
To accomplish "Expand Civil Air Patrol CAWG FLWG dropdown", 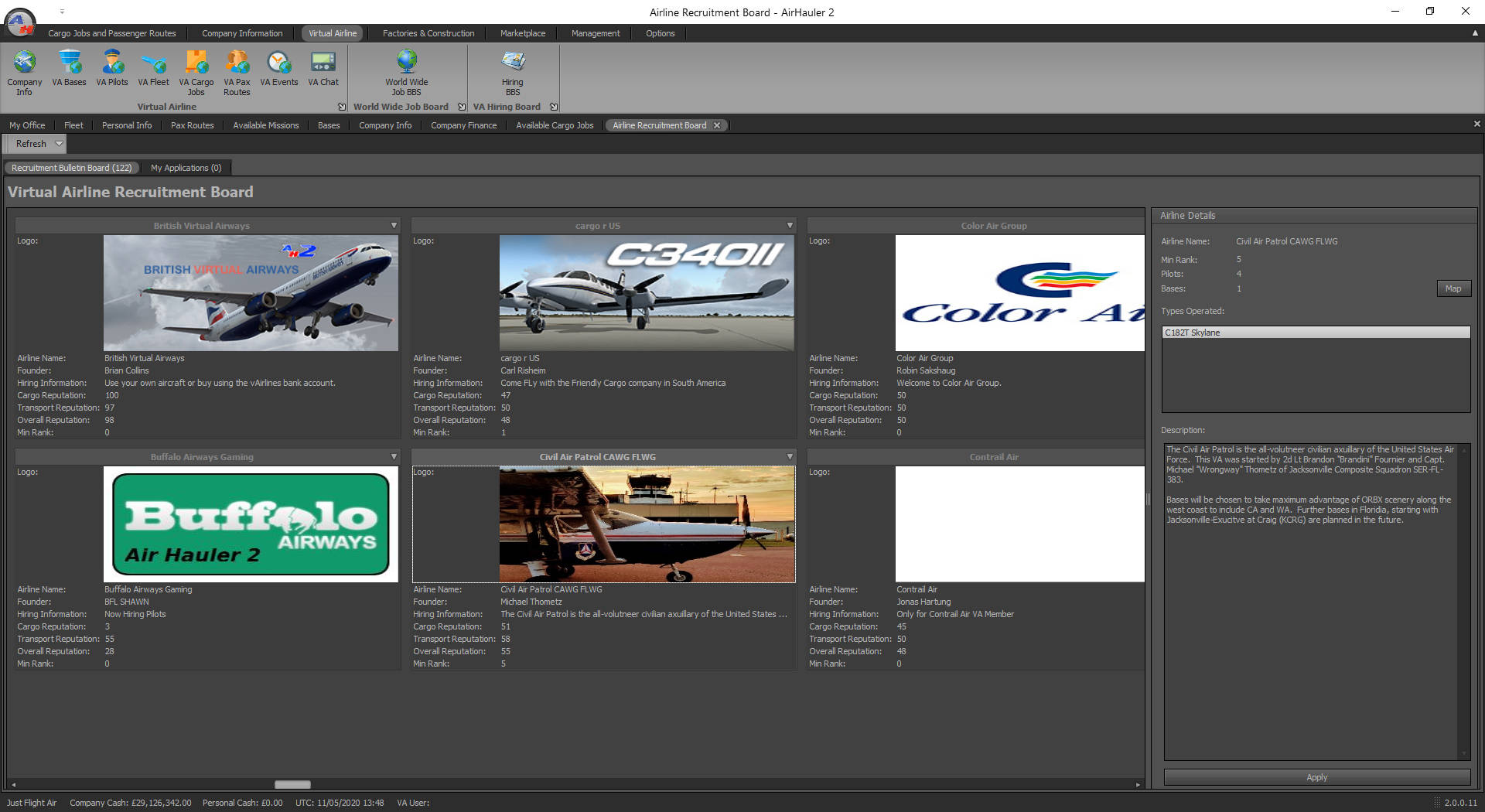I will coord(790,457).
